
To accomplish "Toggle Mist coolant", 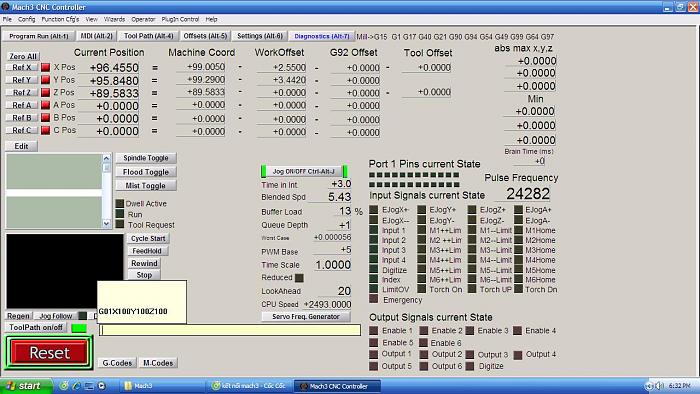I will [146, 186].
